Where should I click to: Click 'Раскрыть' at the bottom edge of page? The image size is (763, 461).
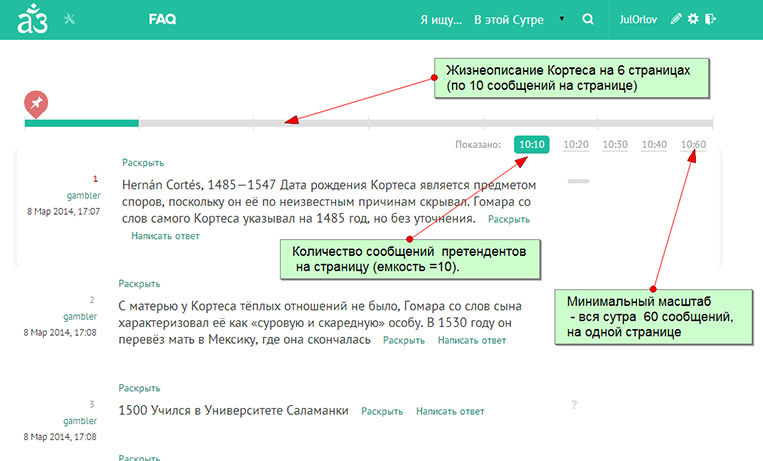click(x=139, y=458)
